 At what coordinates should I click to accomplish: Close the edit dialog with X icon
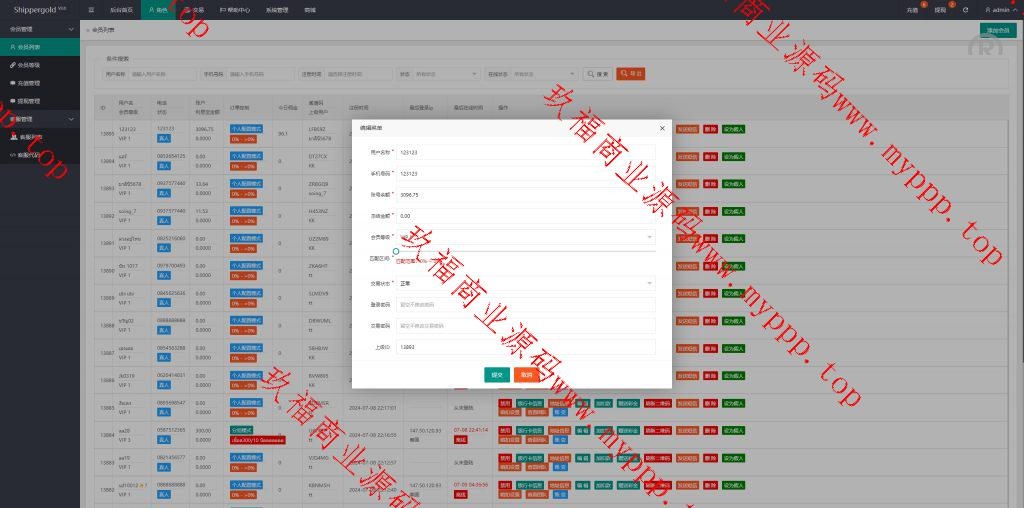[x=661, y=128]
